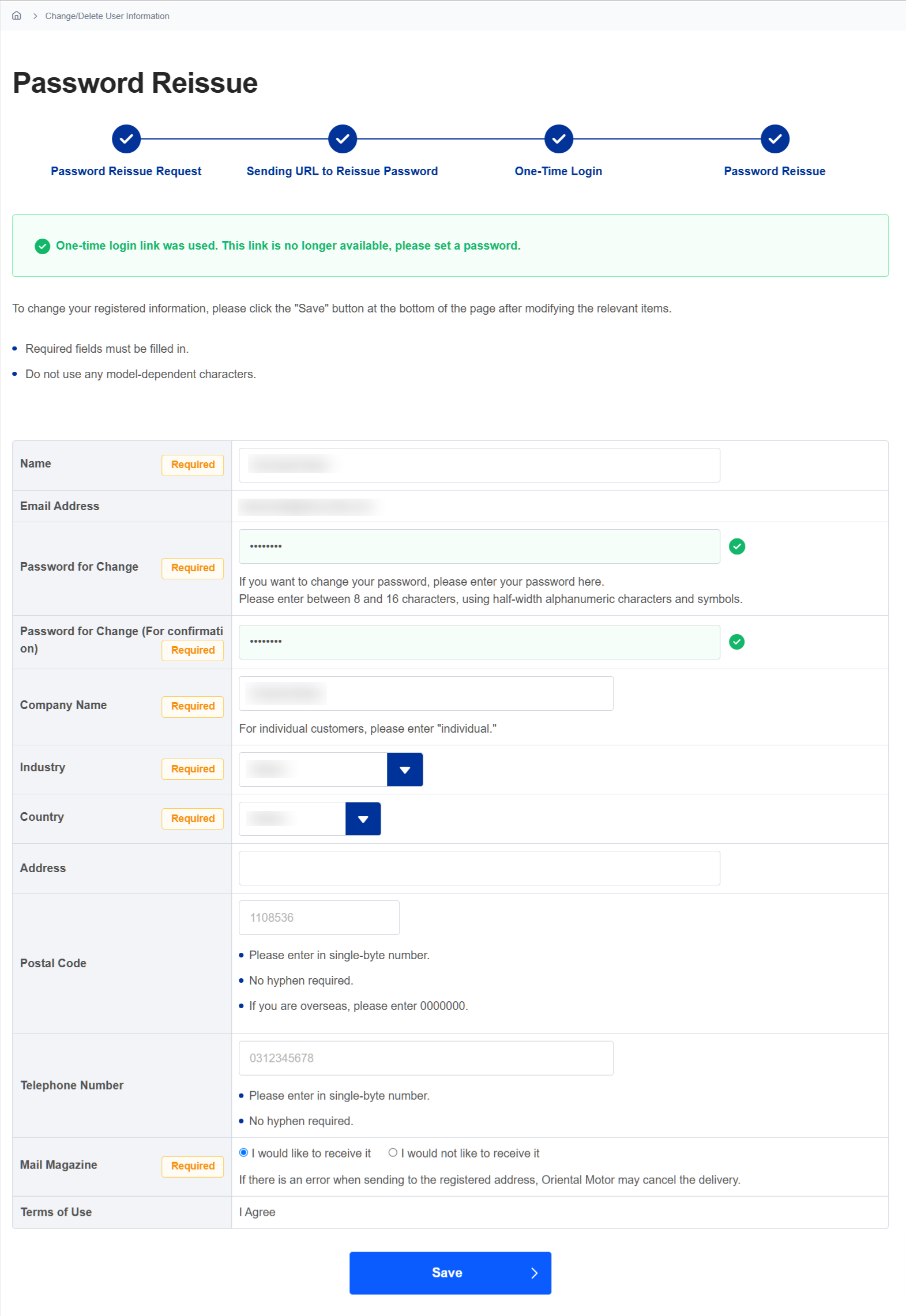Click the Required badge next to Company Name
906x1316 pixels.
click(193, 707)
